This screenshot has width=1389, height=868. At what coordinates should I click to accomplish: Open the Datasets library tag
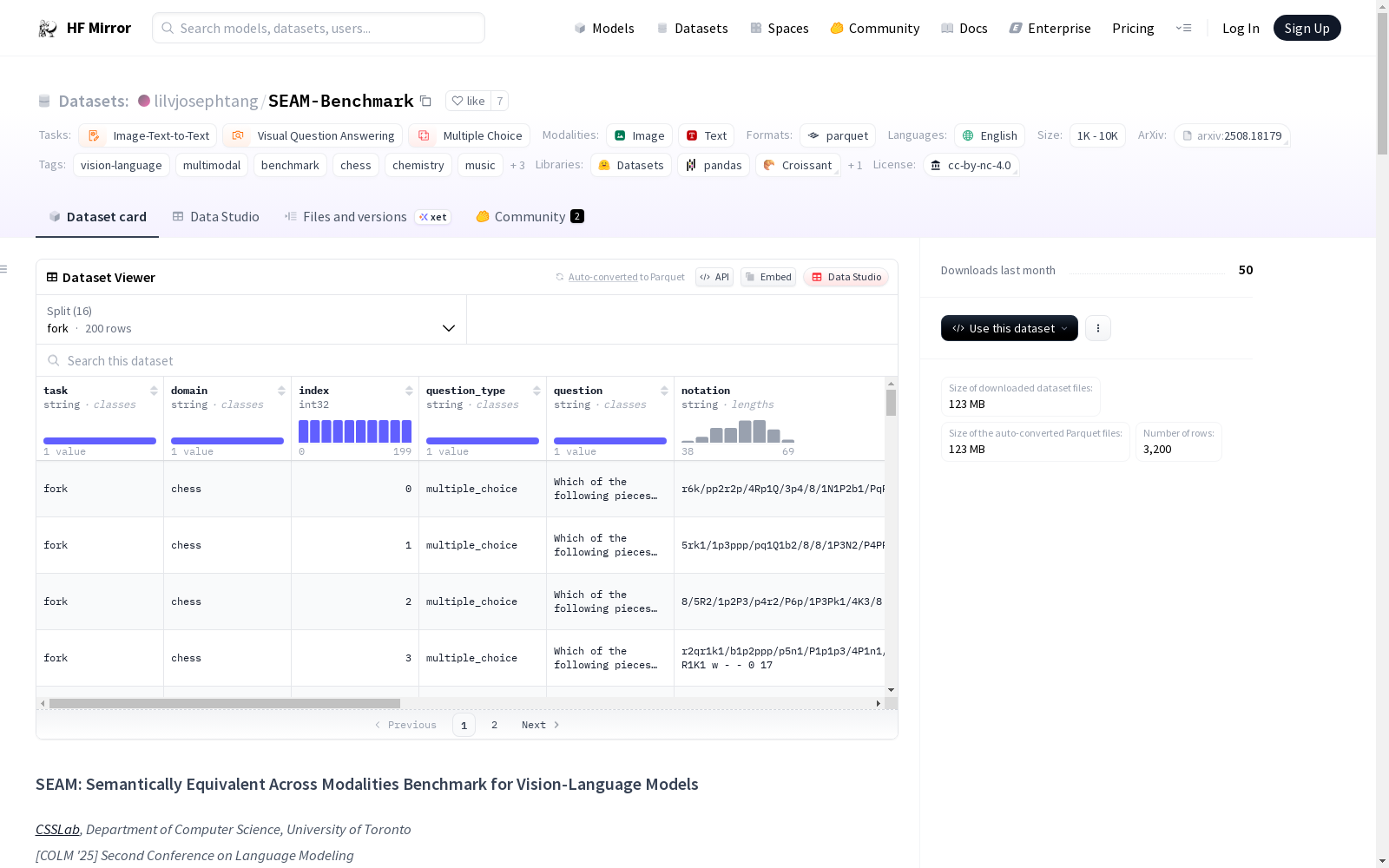tap(631, 165)
